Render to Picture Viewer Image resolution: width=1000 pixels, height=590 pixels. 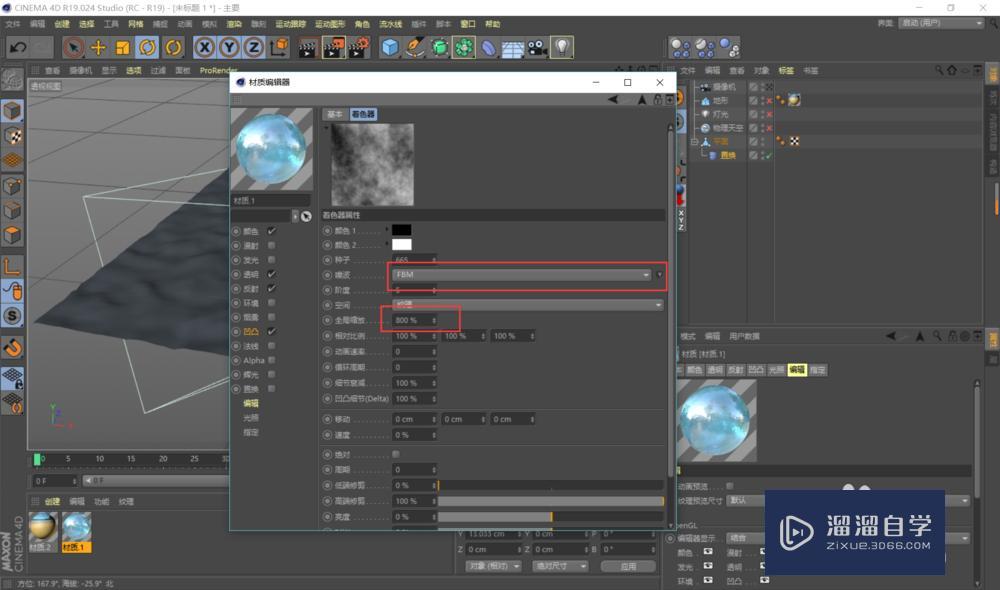coord(334,47)
